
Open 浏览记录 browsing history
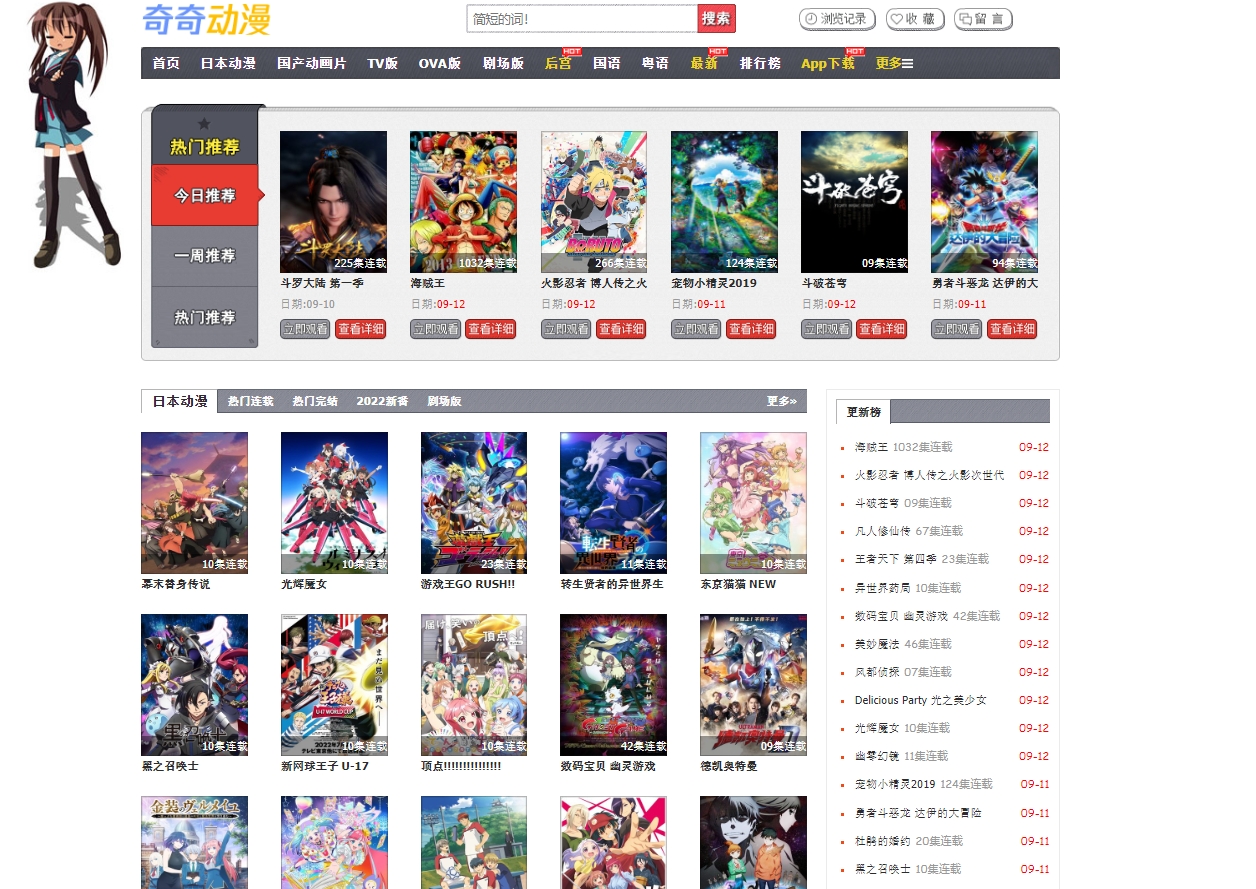[837, 19]
